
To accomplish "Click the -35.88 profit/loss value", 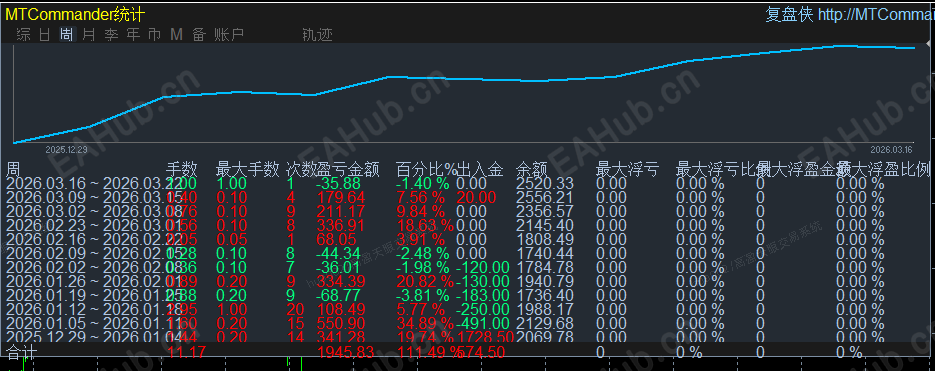I will (x=338, y=183).
